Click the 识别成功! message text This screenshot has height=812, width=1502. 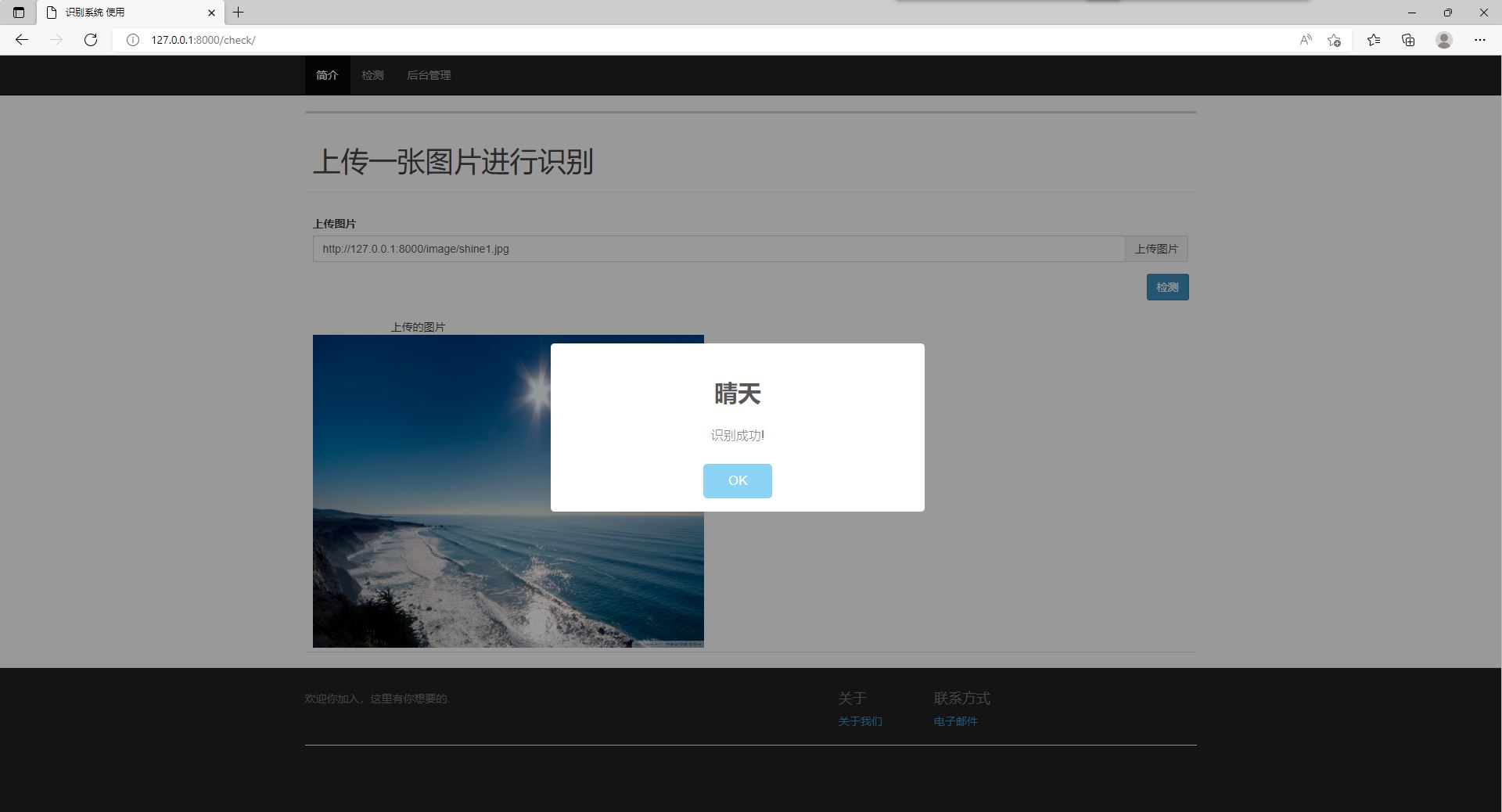click(738, 436)
